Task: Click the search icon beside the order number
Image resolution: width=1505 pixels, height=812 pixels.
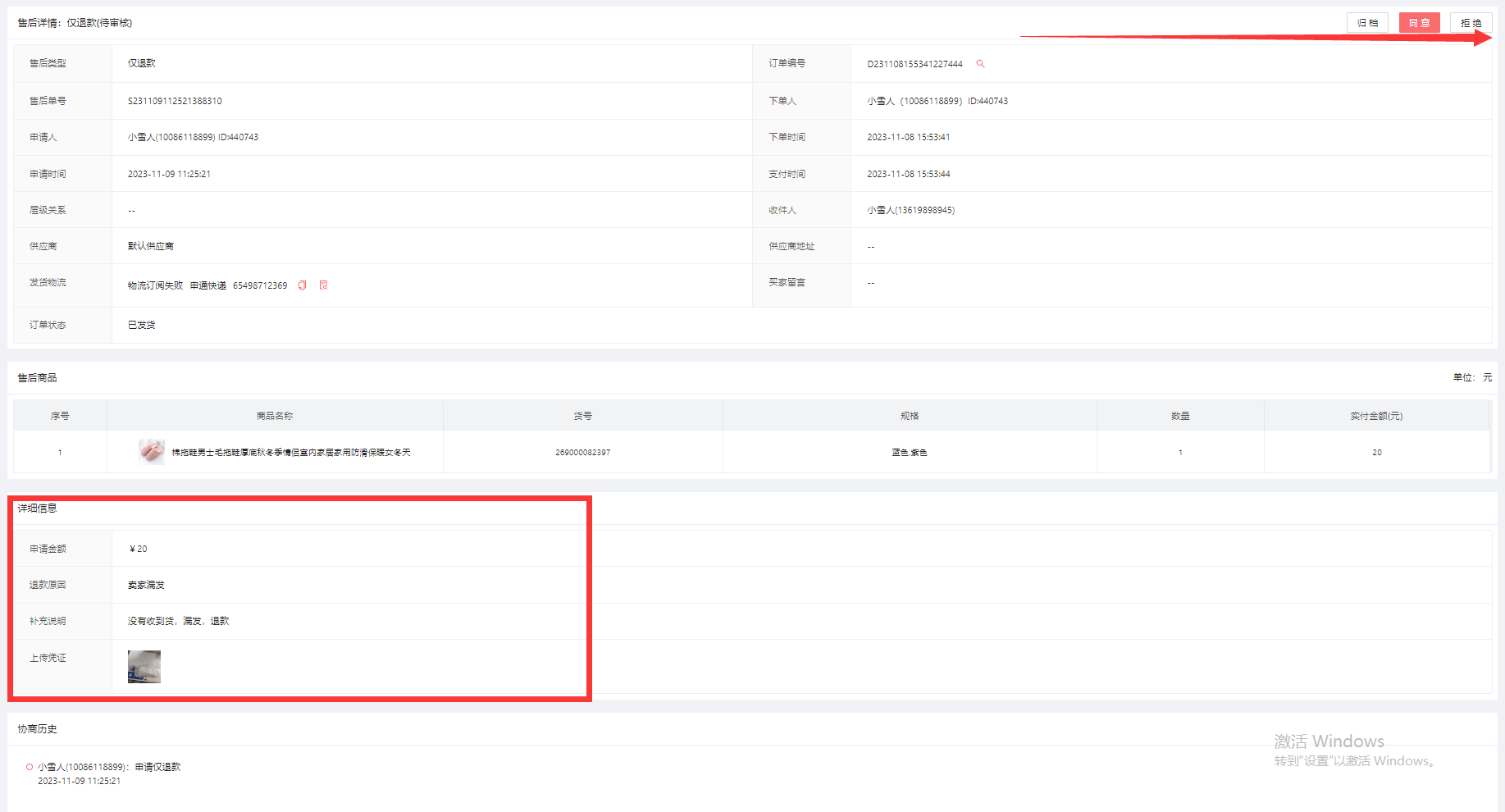Action: pyautogui.click(x=980, y=64)
